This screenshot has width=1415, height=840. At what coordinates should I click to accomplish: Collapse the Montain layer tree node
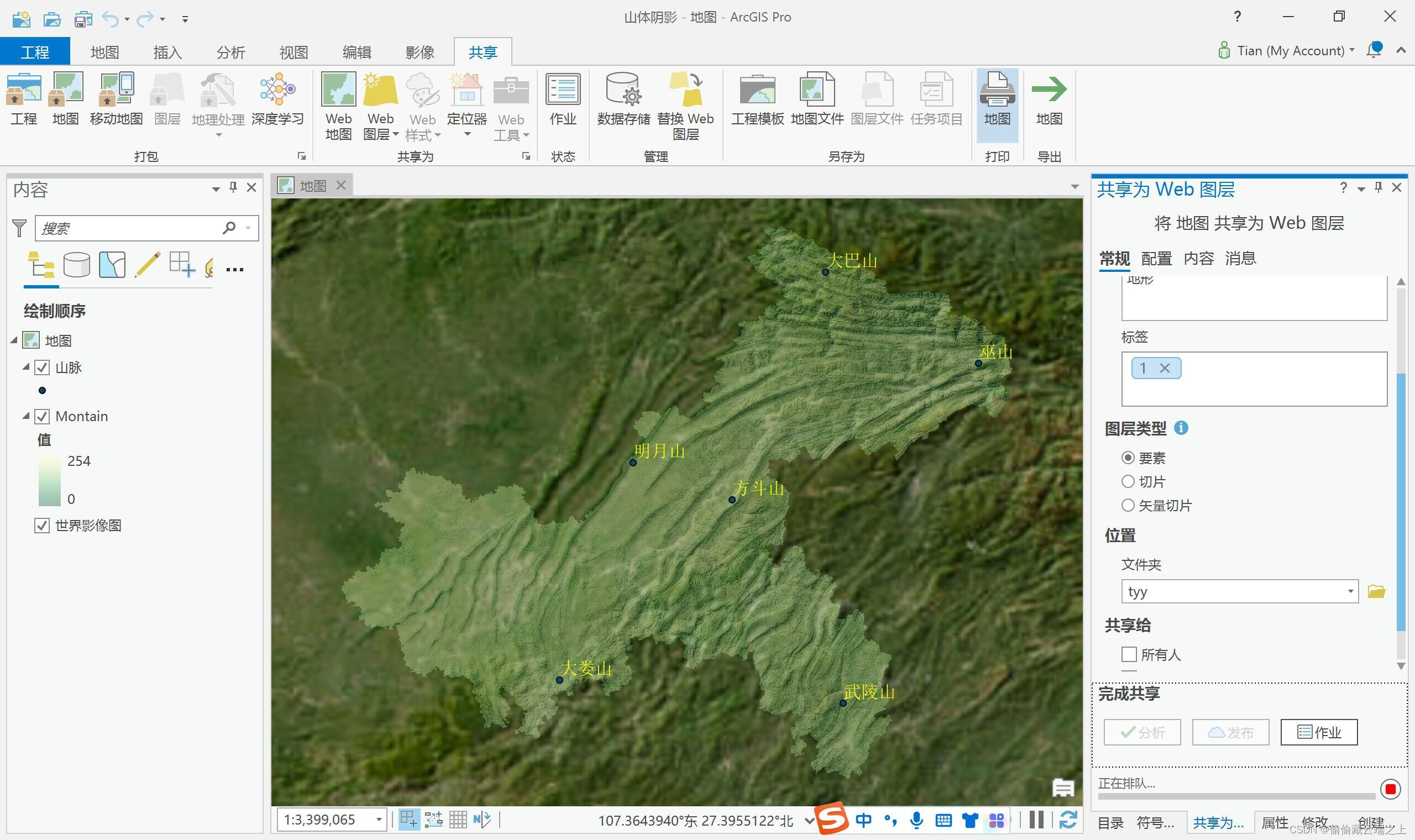26,416
